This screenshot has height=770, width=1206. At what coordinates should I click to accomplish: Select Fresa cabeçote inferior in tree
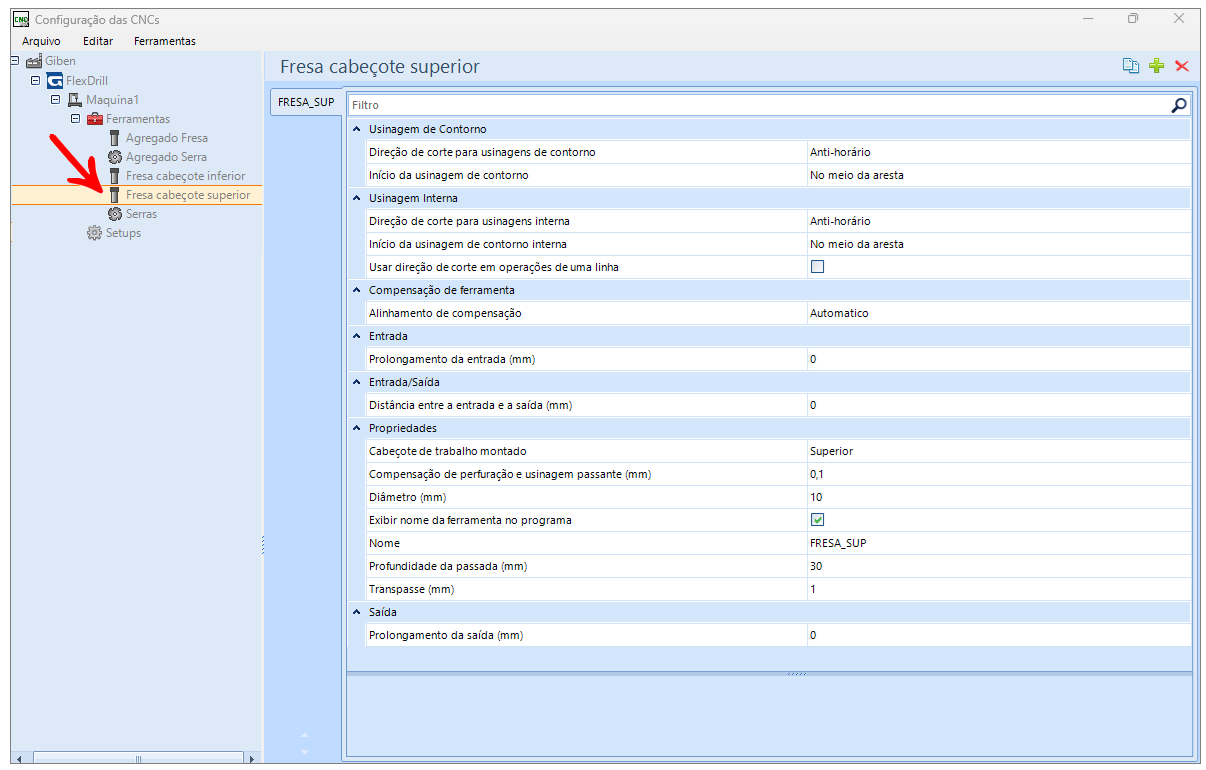185,176
